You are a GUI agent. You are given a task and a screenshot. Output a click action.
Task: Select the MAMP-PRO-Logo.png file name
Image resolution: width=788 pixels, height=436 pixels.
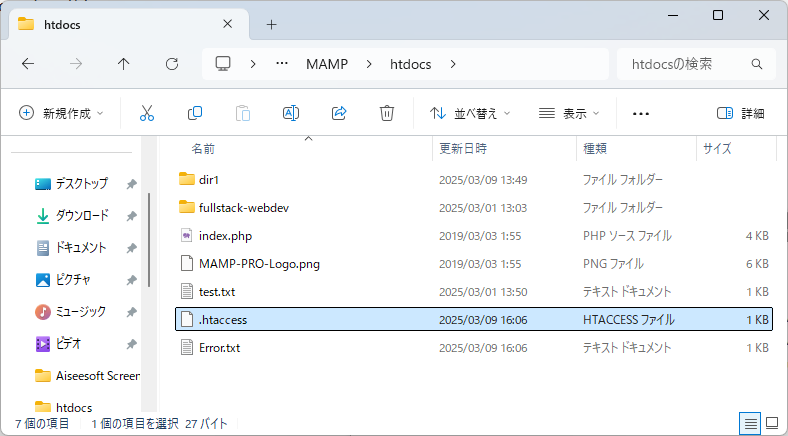click(259, 264)
